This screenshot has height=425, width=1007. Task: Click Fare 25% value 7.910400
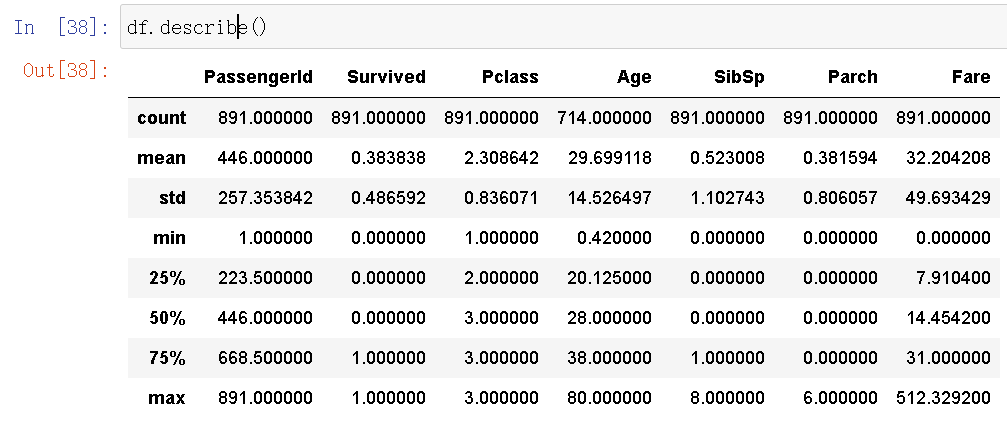(953, 278)
